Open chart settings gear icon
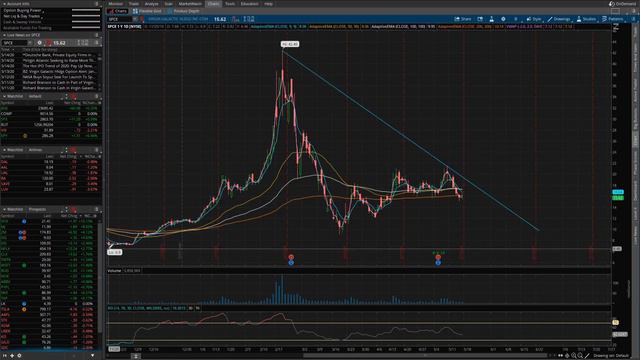 pyautogui.click(x=503, y=19)
